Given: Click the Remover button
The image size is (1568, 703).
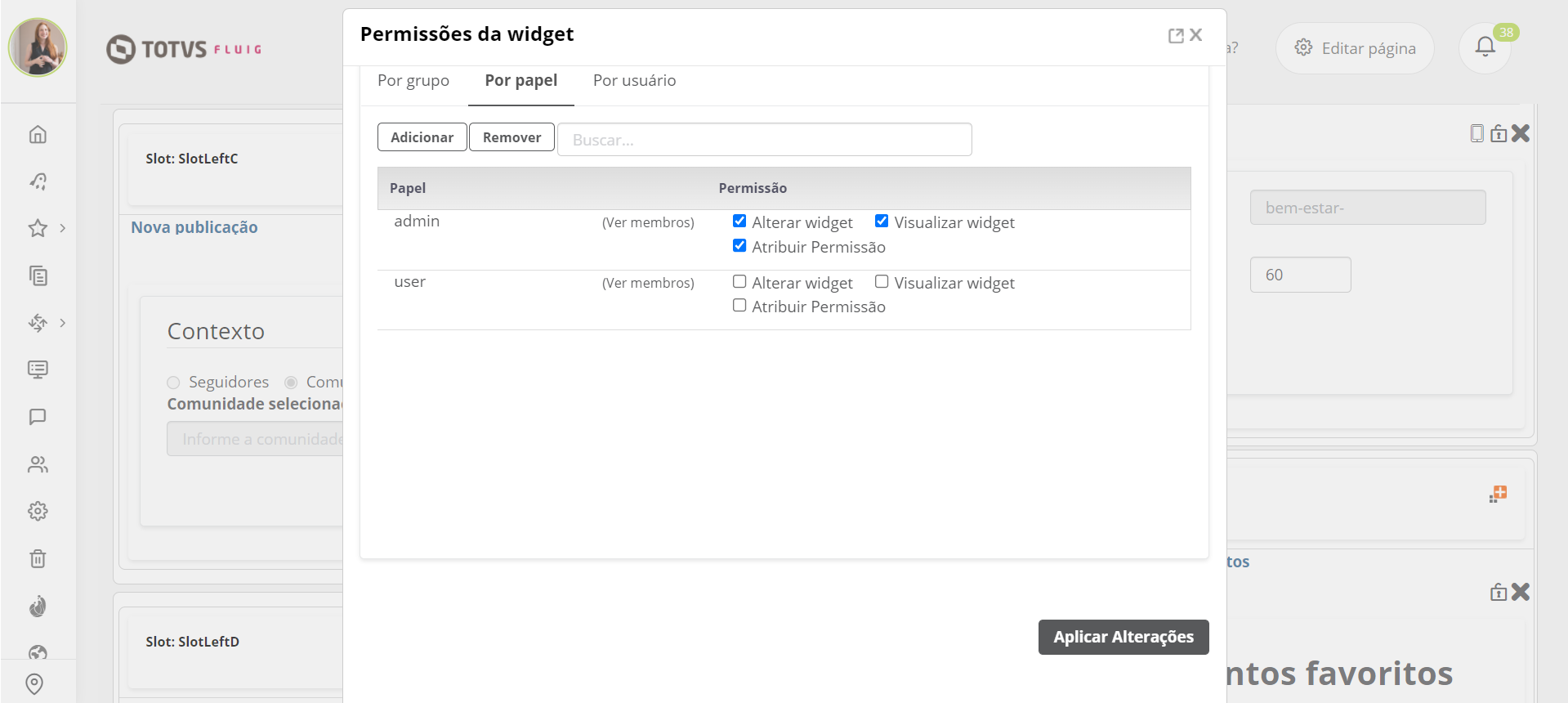Looking at the screenshot, I should click(511, 137).
